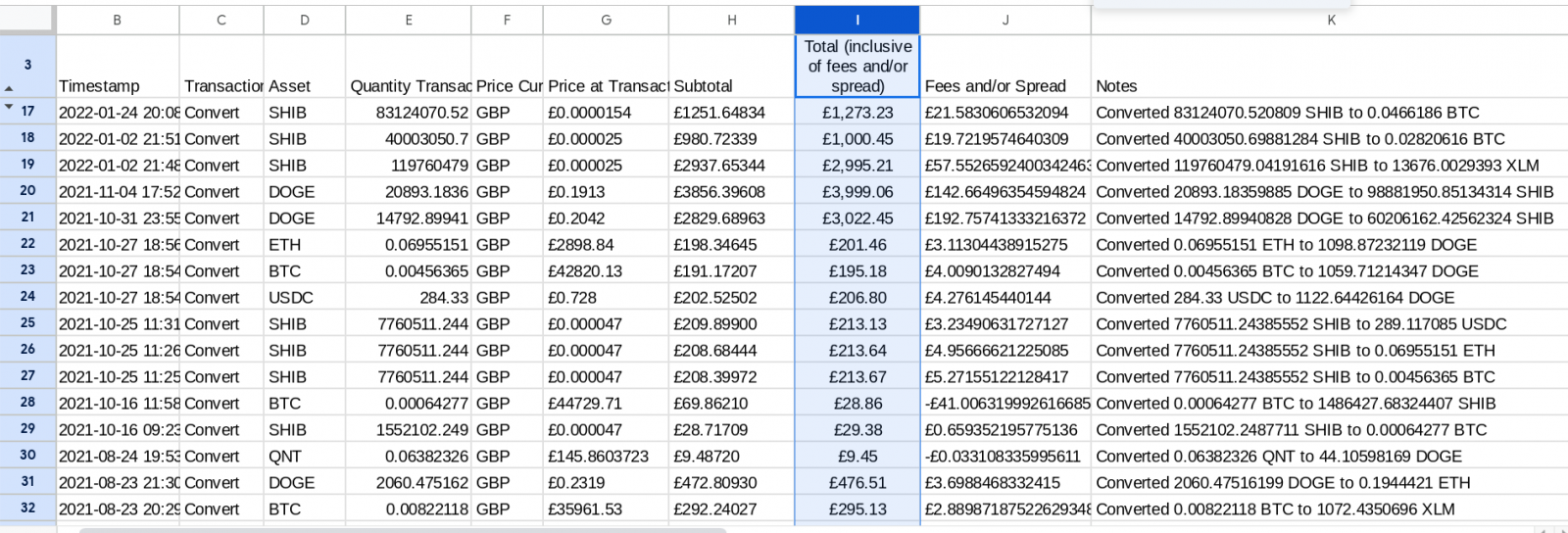Image resolution: width=1568 pixels, height=533 pixels.
Task: Click the USDC asset cell
Action: pos(304,298)
